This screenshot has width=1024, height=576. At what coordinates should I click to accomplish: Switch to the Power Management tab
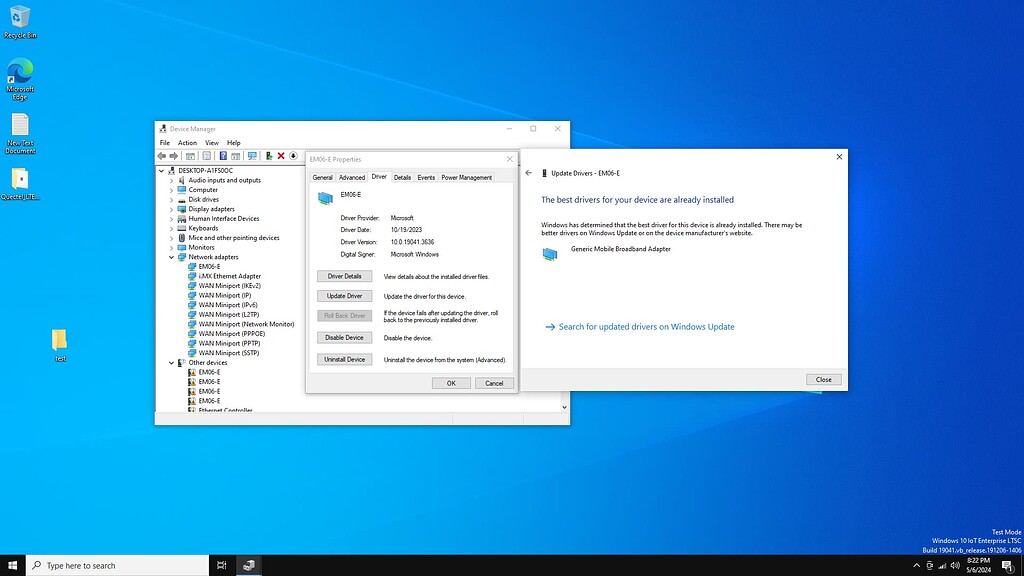click(466, 177)
